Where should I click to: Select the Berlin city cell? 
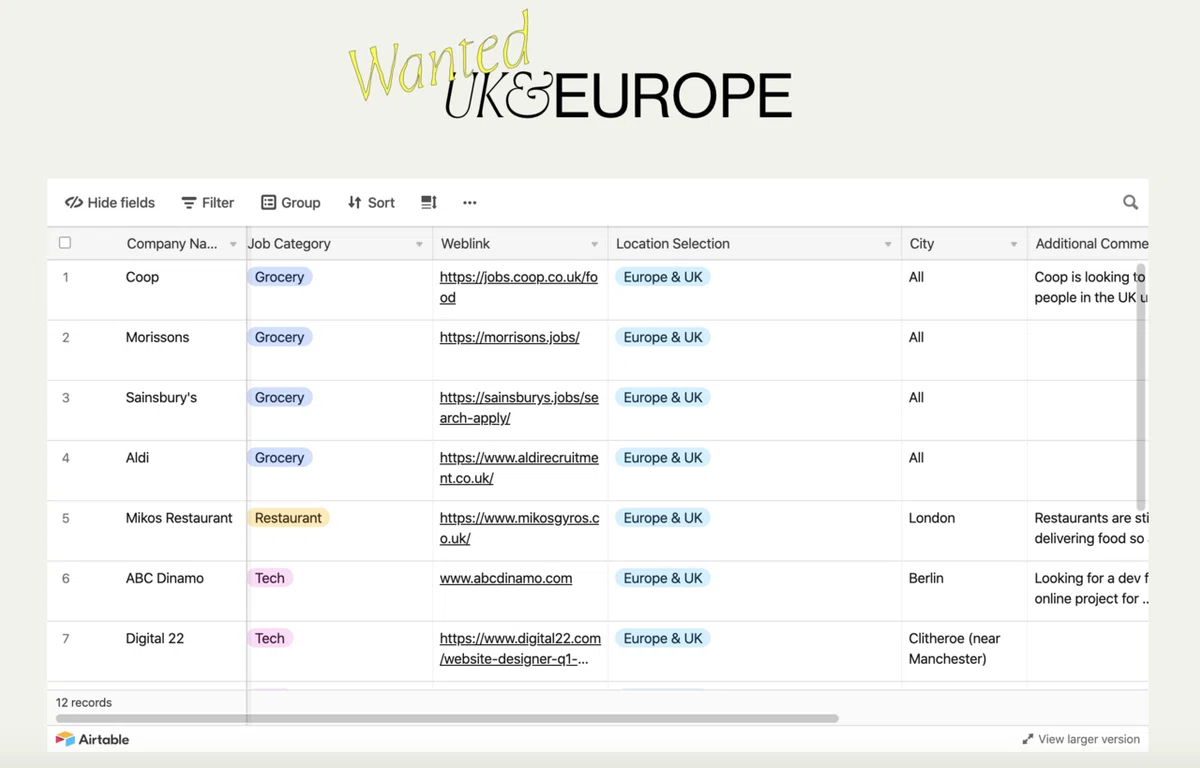click(964, 590)
